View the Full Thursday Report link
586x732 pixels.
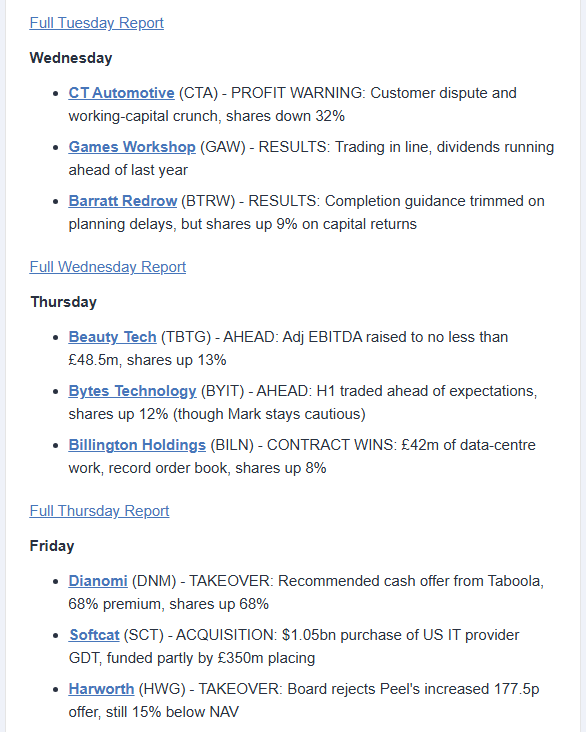[99, 511]
